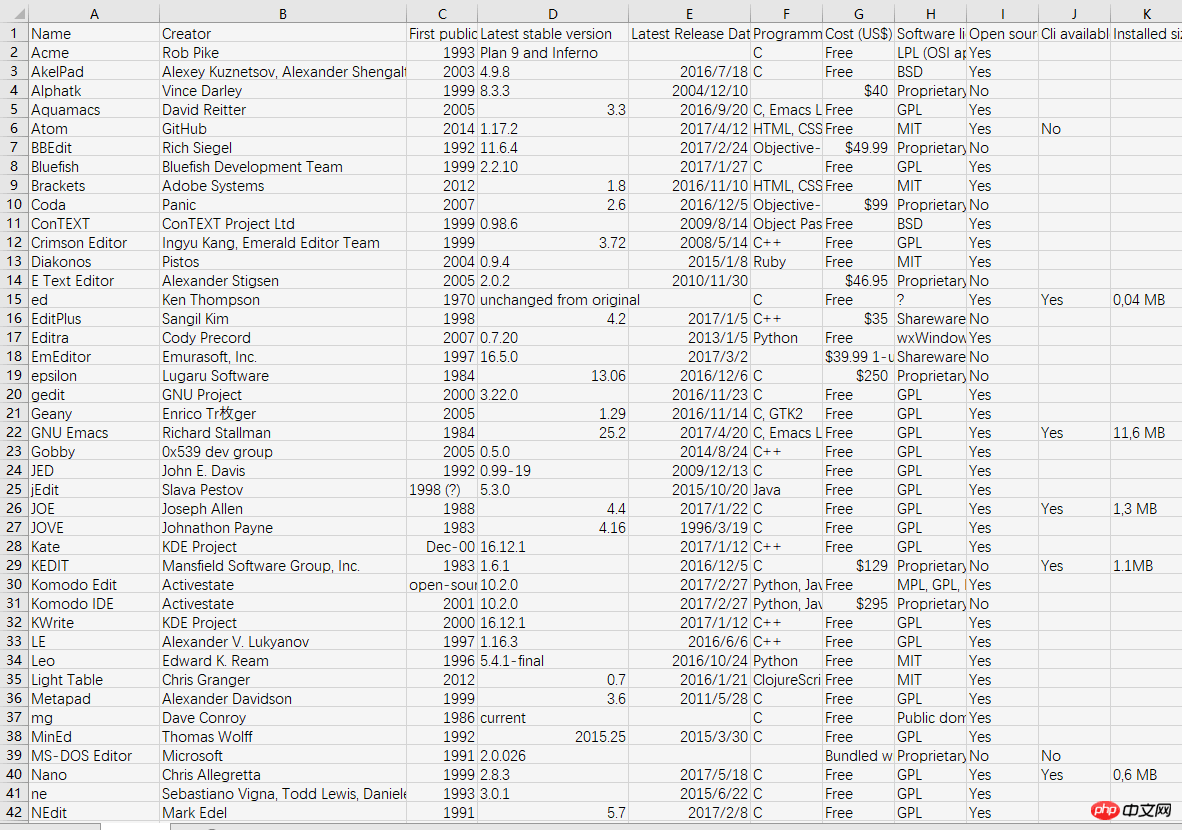Select column B header
The width and height of the screenshot is (1182, 830).
pyautogui.click(x=283, y=14)
